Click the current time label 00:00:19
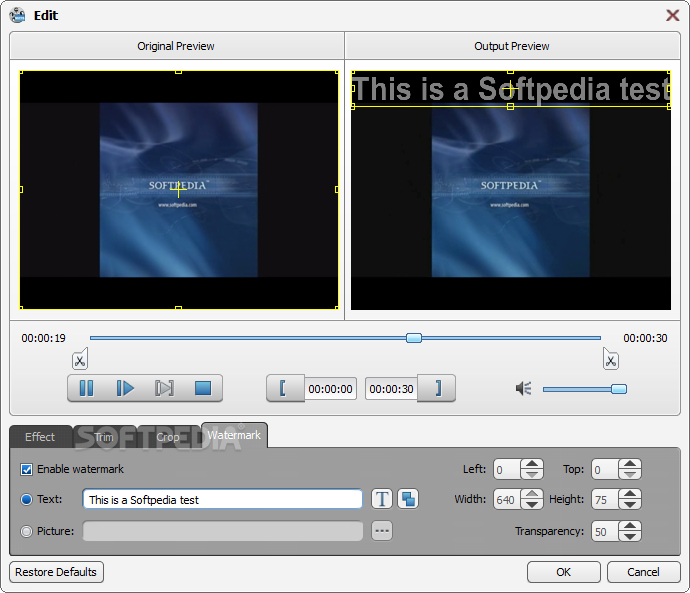Screen dimensions: 690x593 (x=44, y=338)
